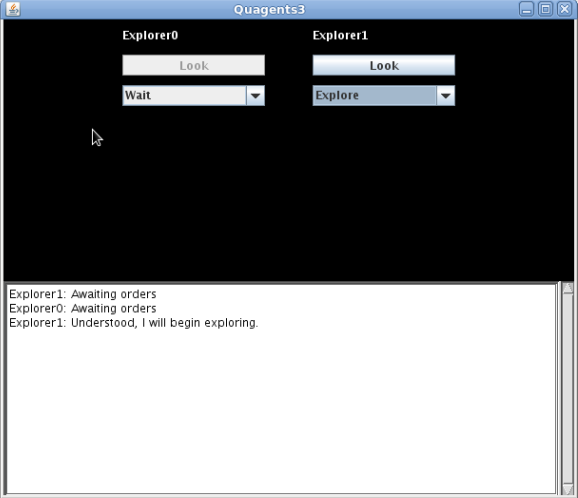The image size is (578, 498).
Task: Open the Explore dropdown arrow for Explorer1
Action: point(446,95)
